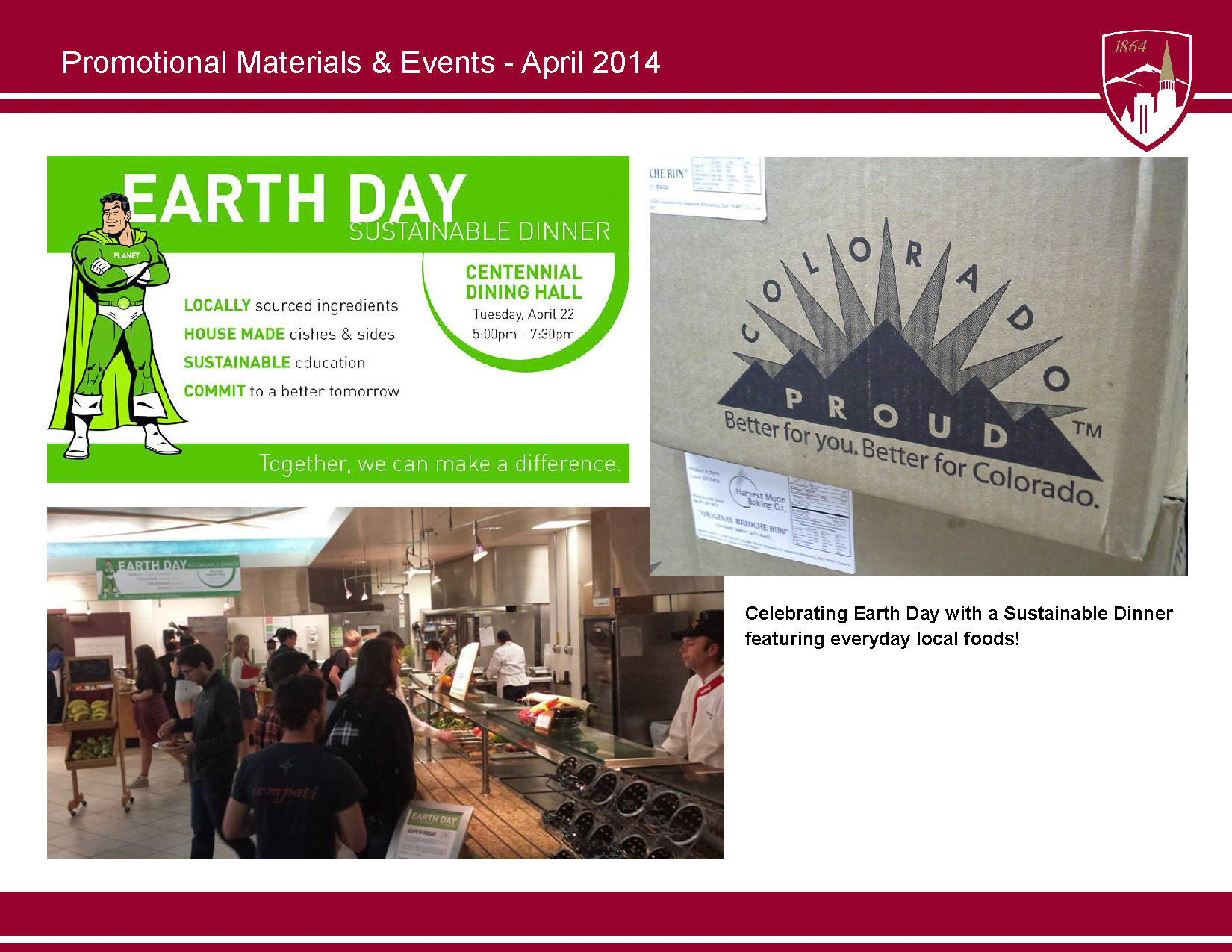1232x952 pixels.
Task: Click the Earth Day sign on the counter
Action: pos(431,831)
